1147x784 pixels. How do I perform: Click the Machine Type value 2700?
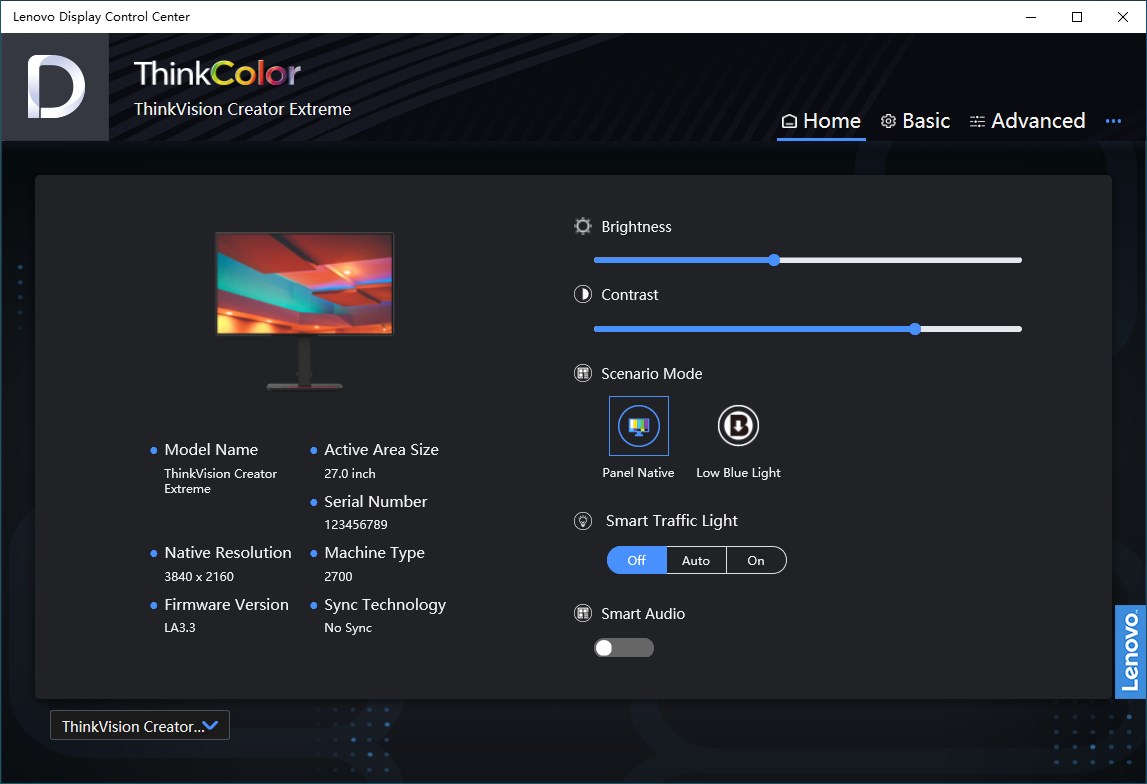338,577
